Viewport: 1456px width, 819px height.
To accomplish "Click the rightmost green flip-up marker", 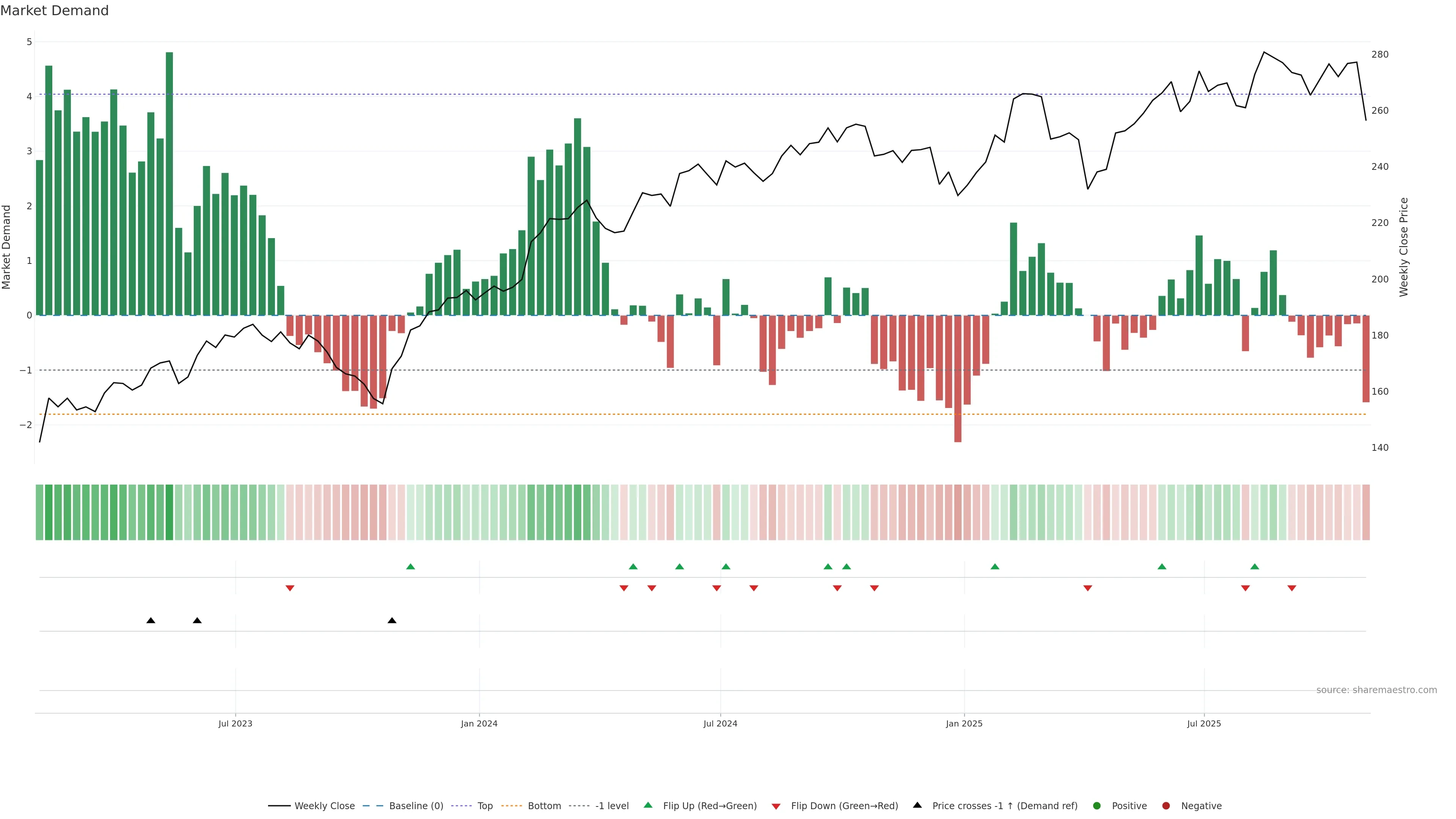I will 1255,566.
